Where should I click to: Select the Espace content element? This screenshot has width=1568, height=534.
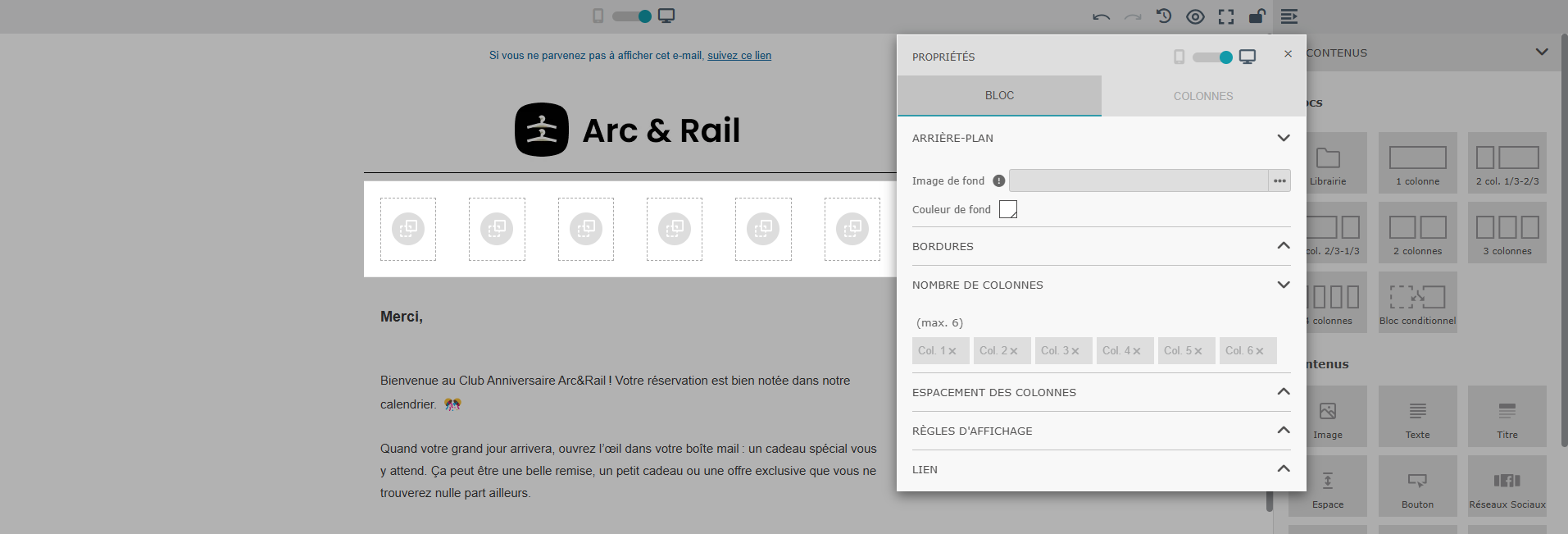[1328, 486]
